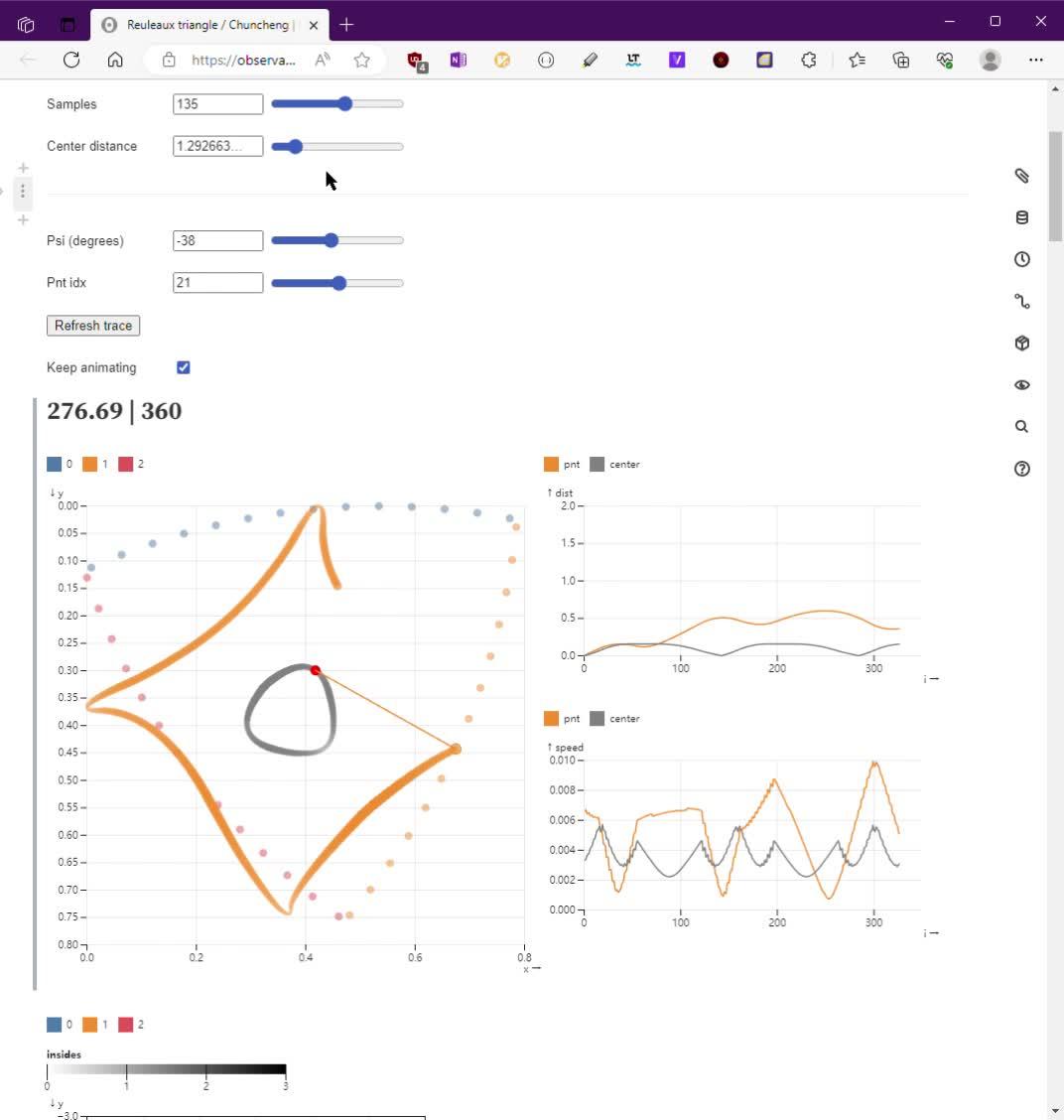Viewport: 1064px width, 1120px height.
Task: Open the help question mark icon
Action: 1021,469
